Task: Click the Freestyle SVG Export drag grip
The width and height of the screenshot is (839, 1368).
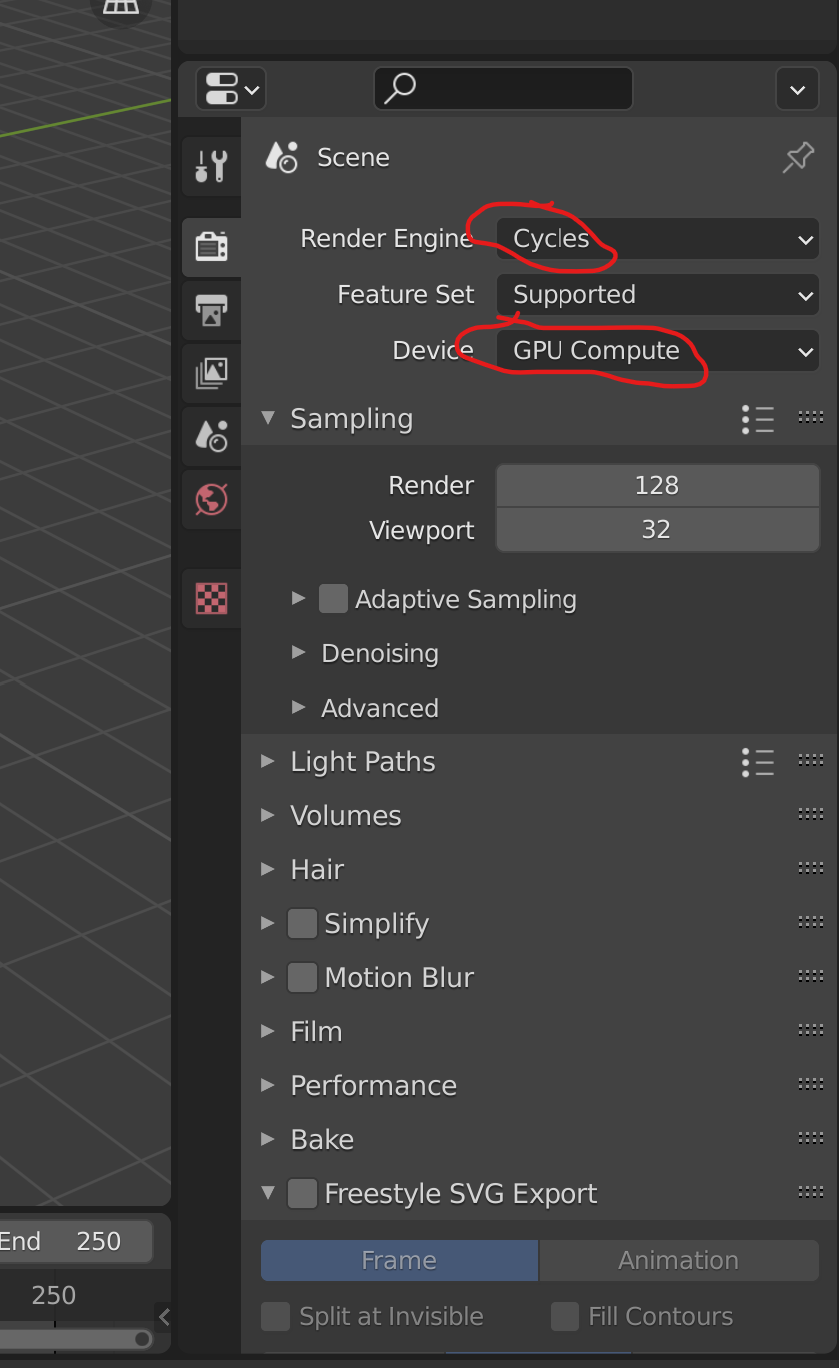Action: (x=810, y=1193)
